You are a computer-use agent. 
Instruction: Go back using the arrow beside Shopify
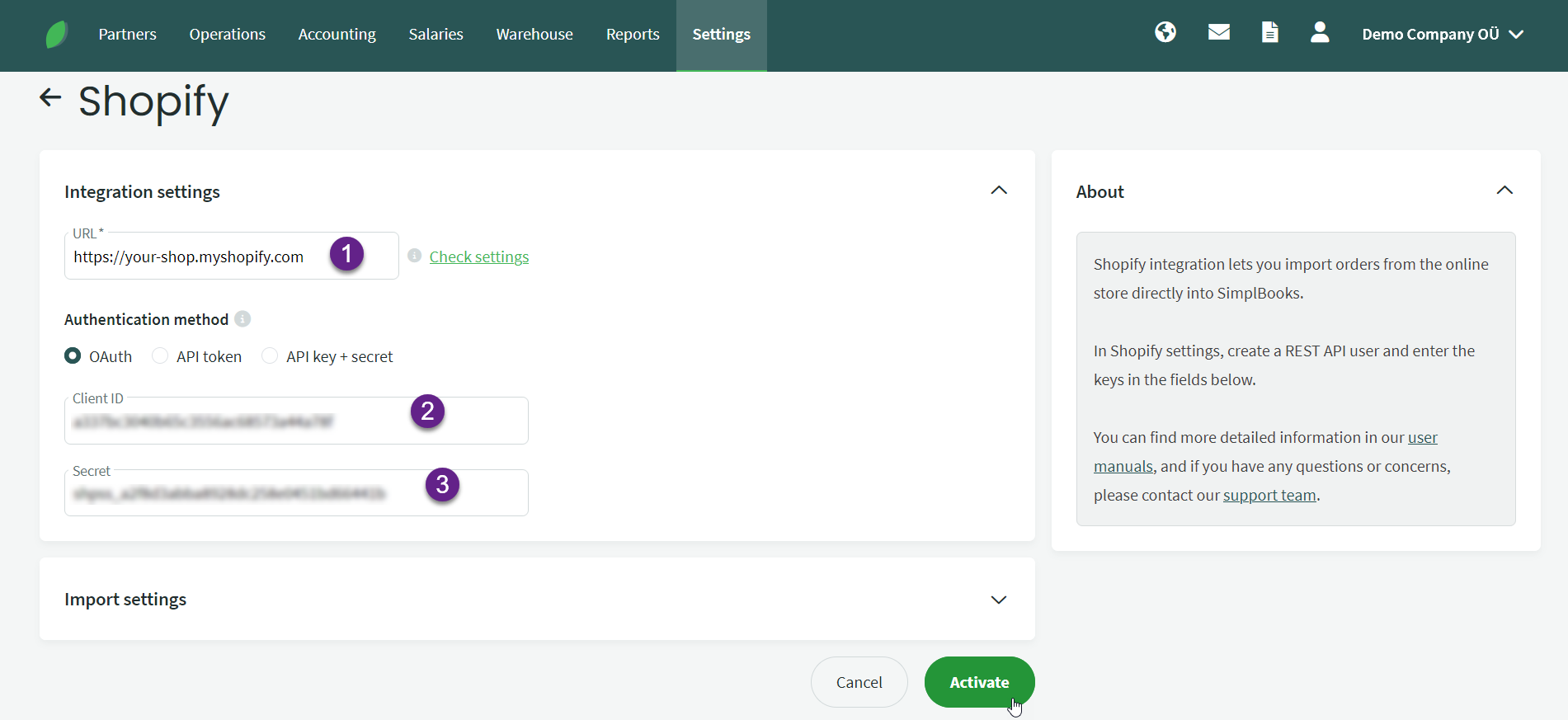coord(50,98)
